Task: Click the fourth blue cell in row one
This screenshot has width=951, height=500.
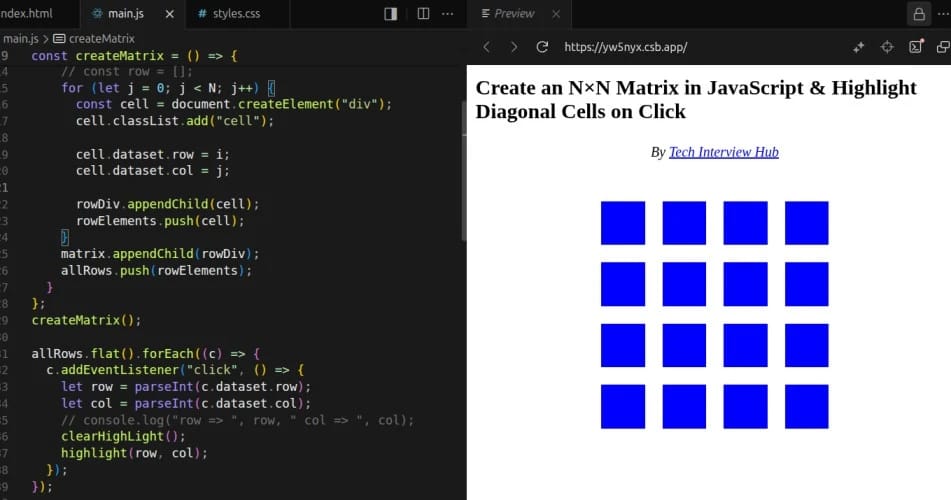Action: (x=807, y=223)
